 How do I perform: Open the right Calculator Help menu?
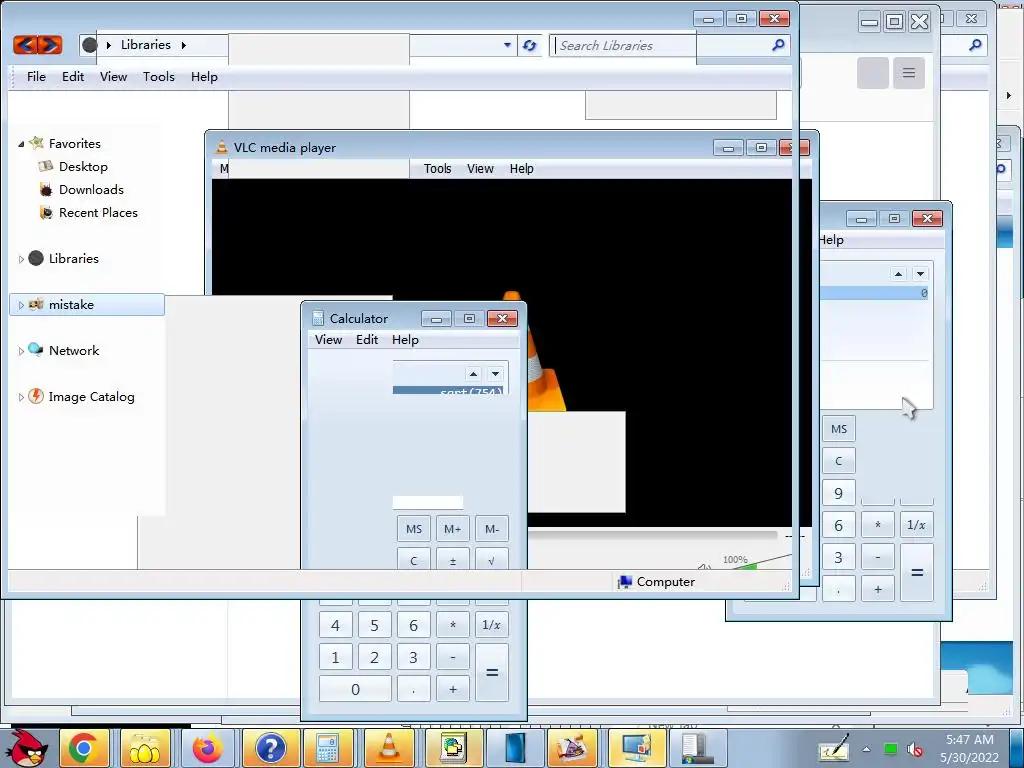tap(831, 240)
